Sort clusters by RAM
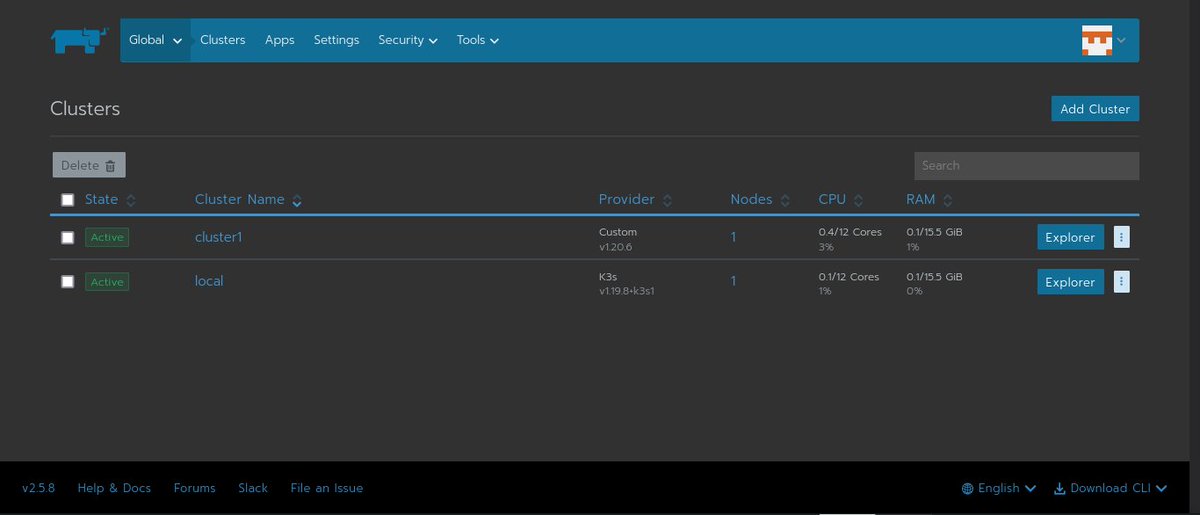This screenshot has height=515, width=1200. point(929,200)
